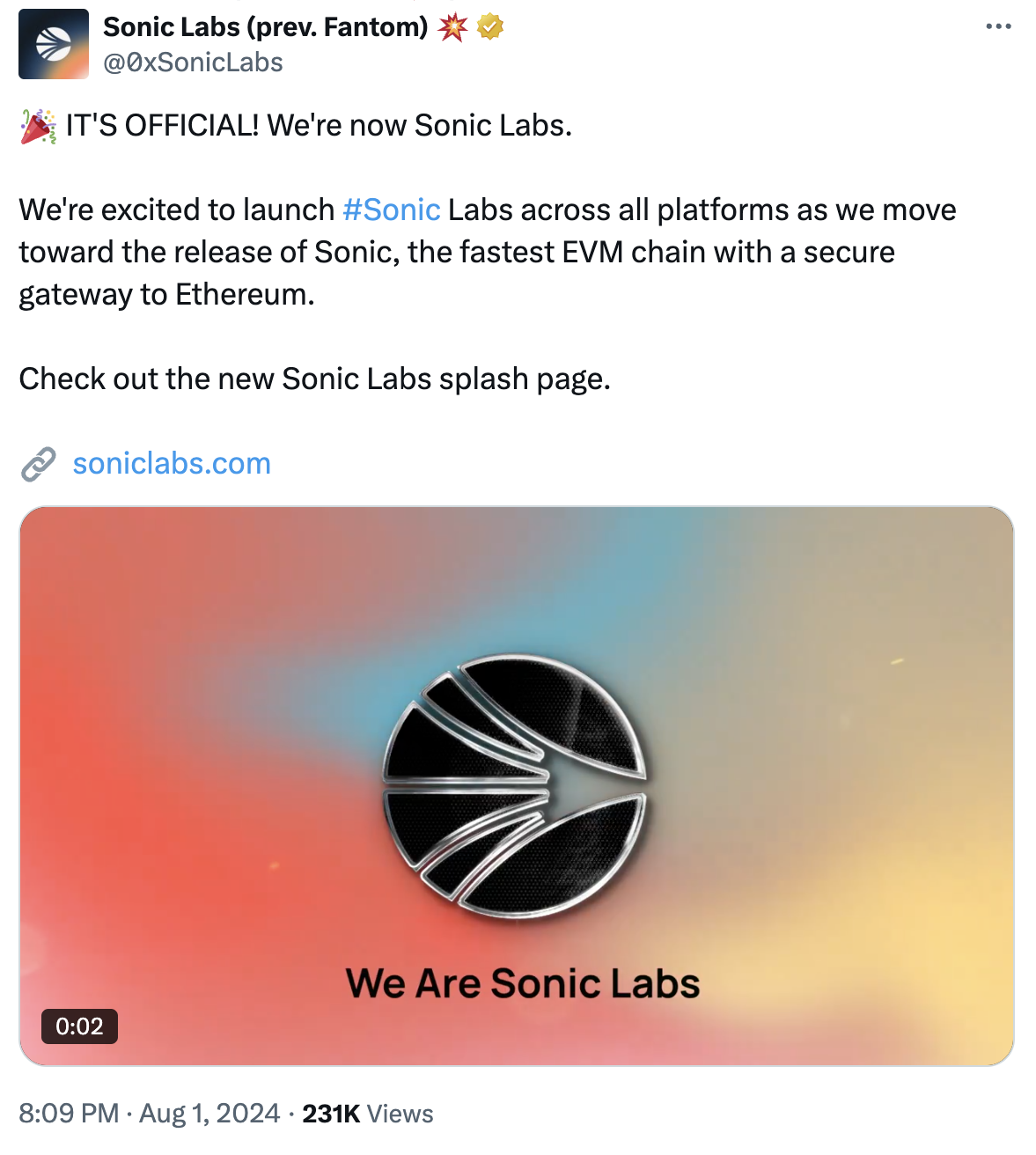Click the 0:02 video duration badge

pos(79,1026)
